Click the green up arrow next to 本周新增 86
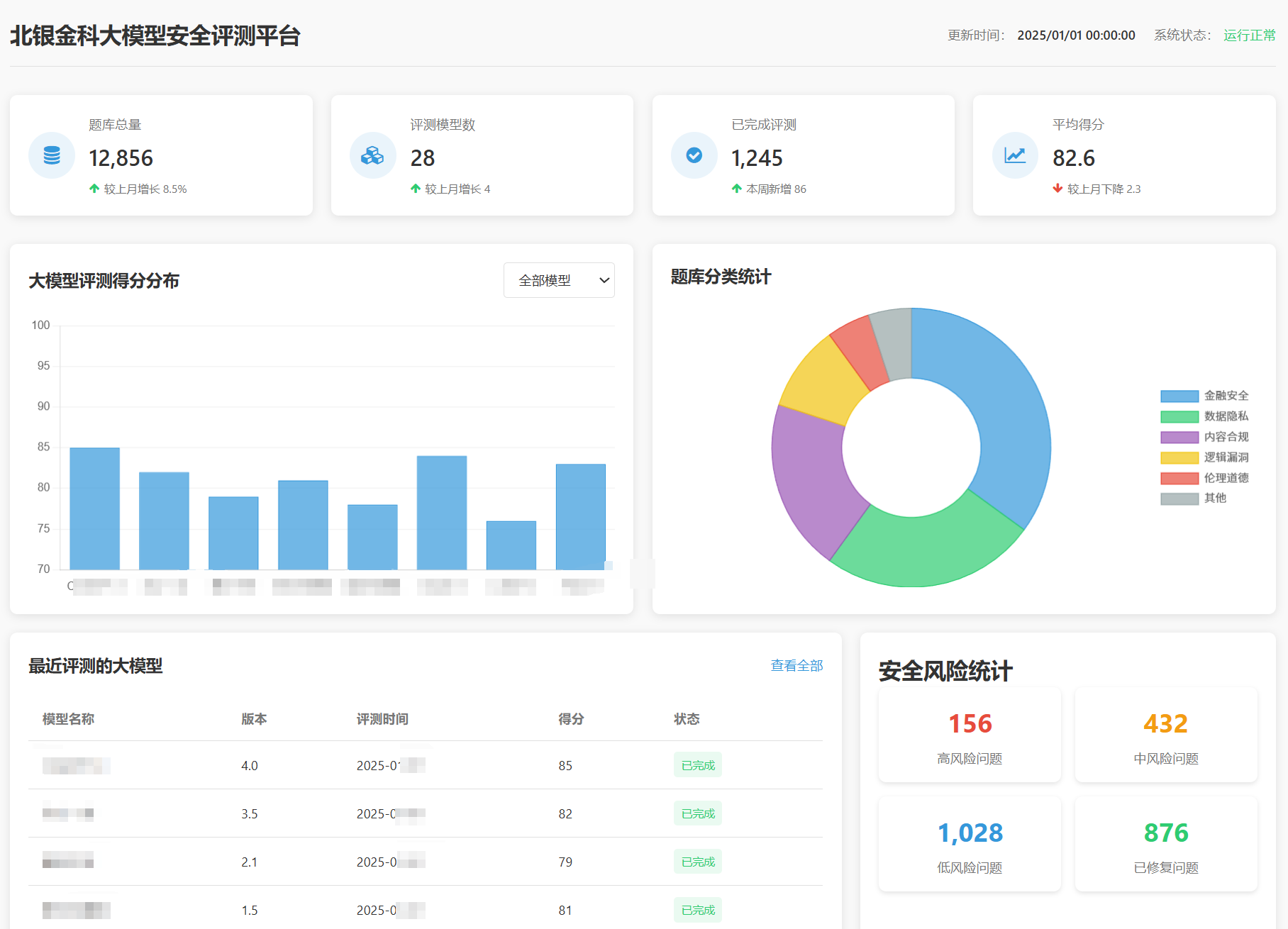This screenshot has width=1288, height=929. (737, 189)
